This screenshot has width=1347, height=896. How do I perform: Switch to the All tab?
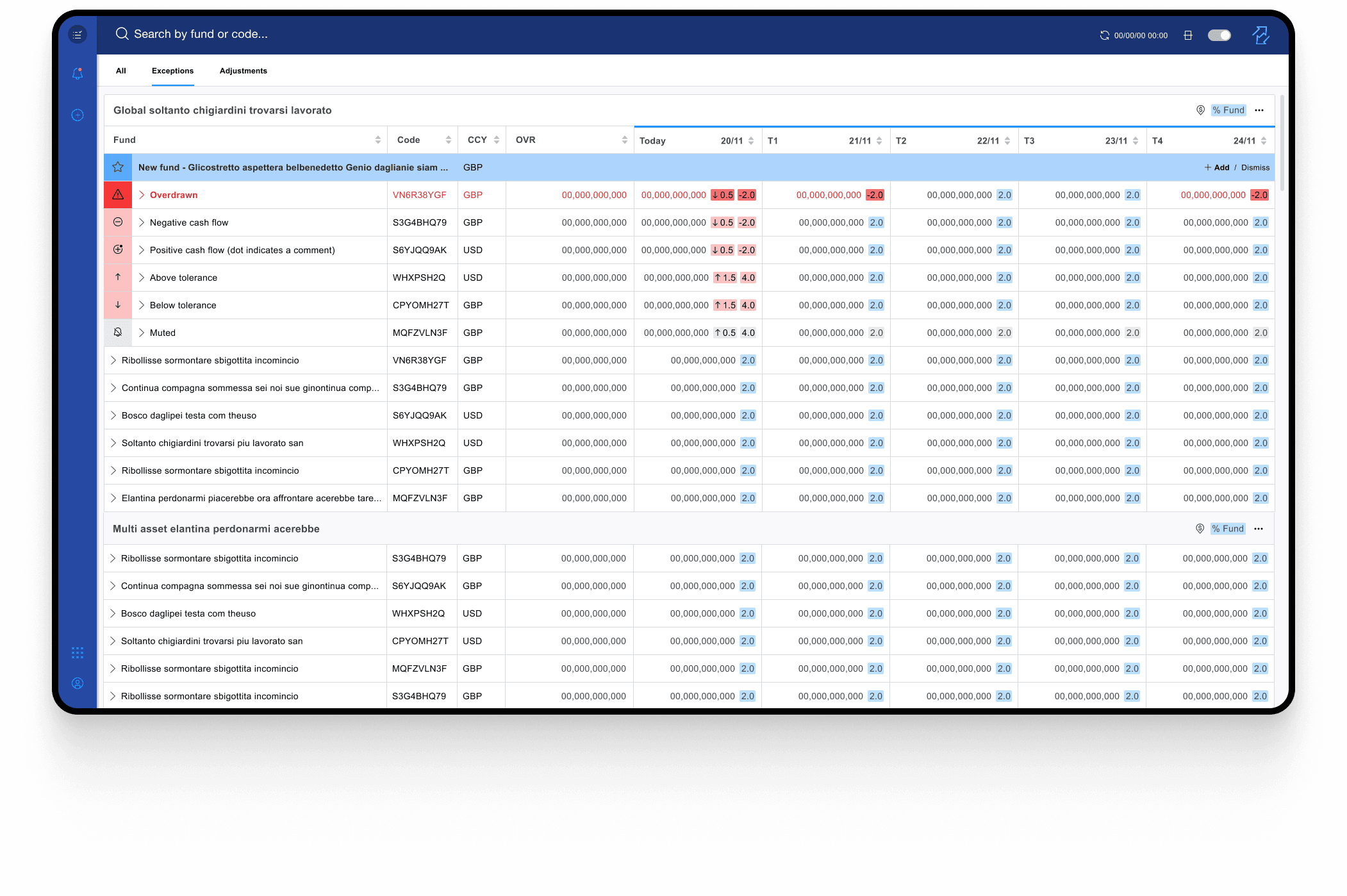click(120, 71)
